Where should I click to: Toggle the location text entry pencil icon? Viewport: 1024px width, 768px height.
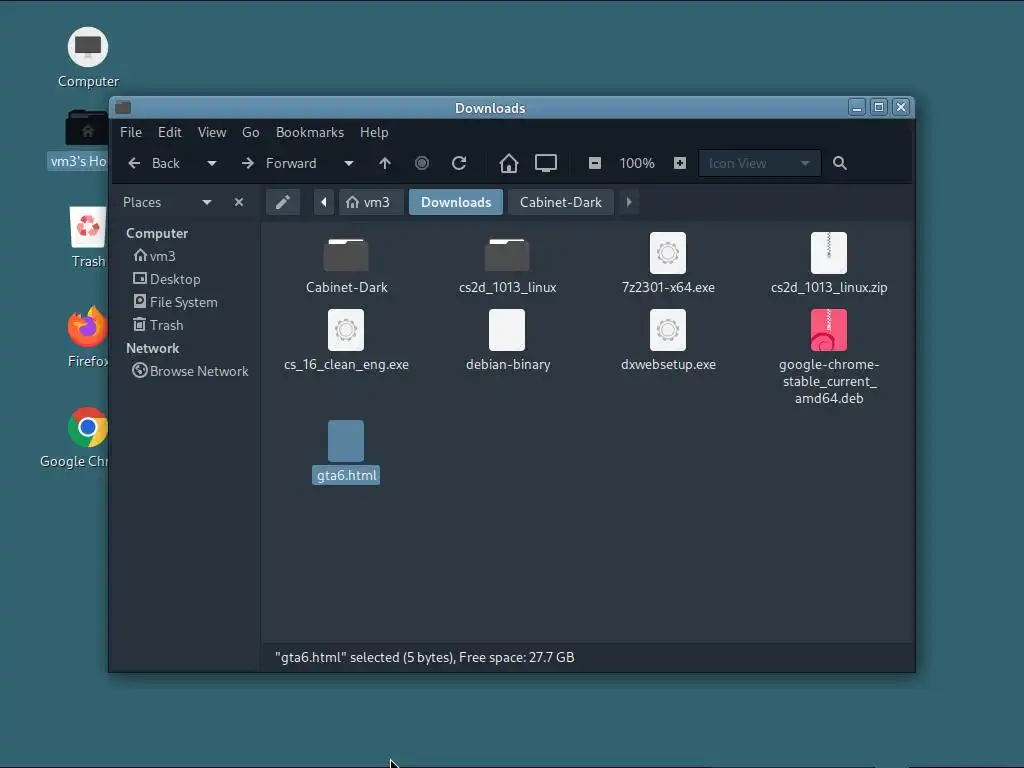coord(283,202)
